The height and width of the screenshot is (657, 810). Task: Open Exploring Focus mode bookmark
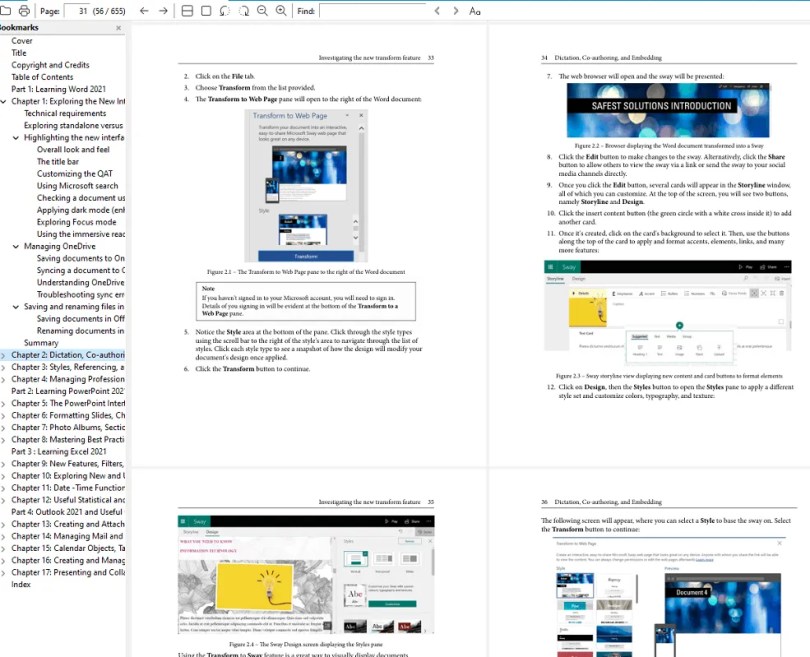pyautogui.click(x=76, y=222)
